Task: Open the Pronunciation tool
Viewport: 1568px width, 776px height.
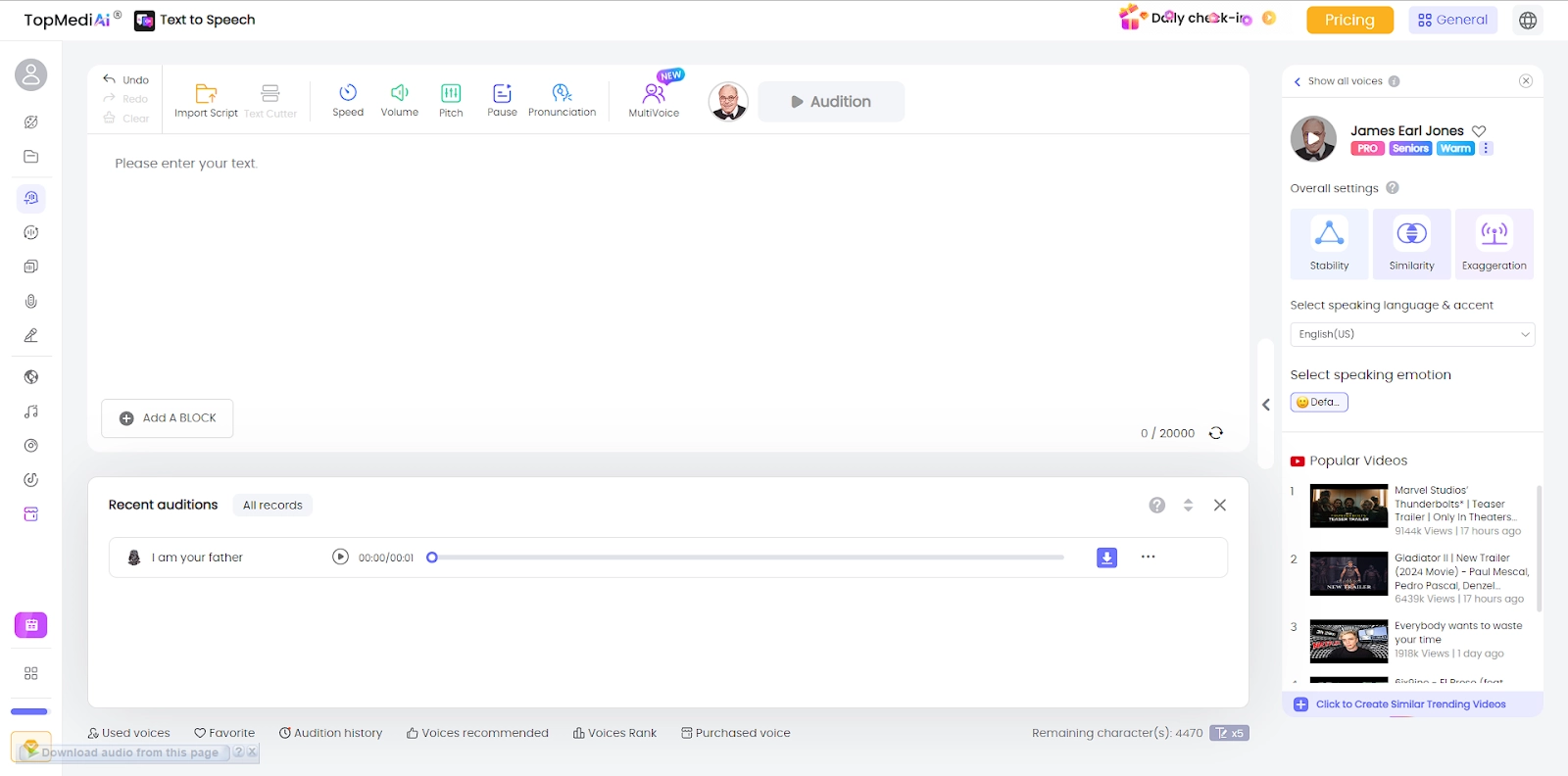Action: click(x=562, y=100)
